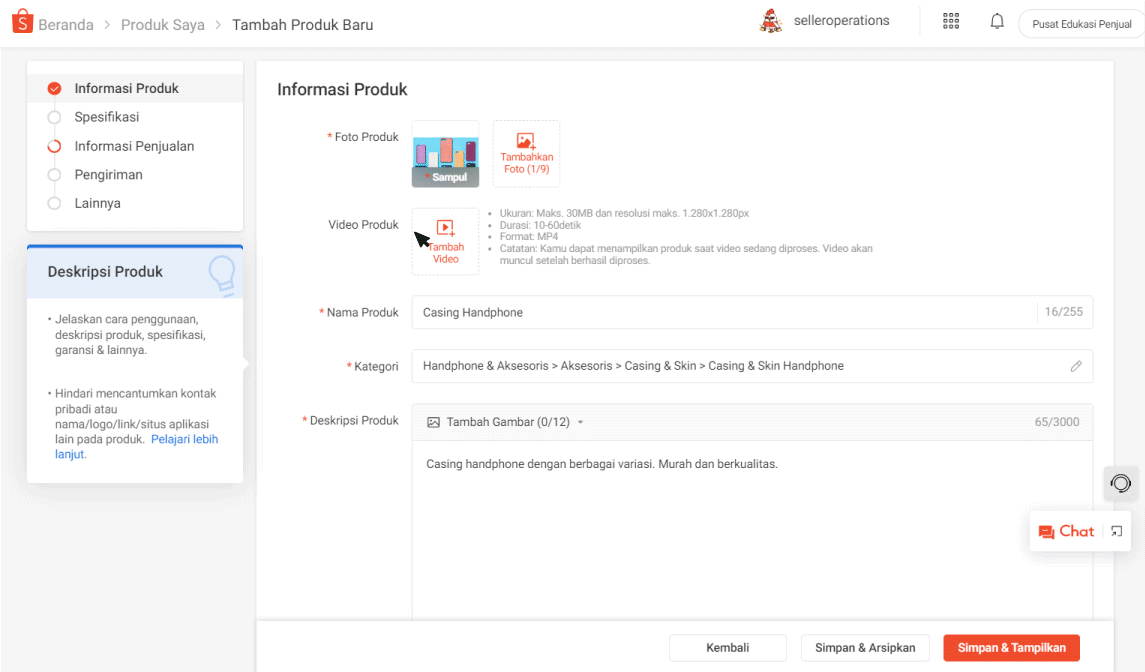Click the Kembali button
This screenshot has height=672, width=1145.
pos(727,647)
